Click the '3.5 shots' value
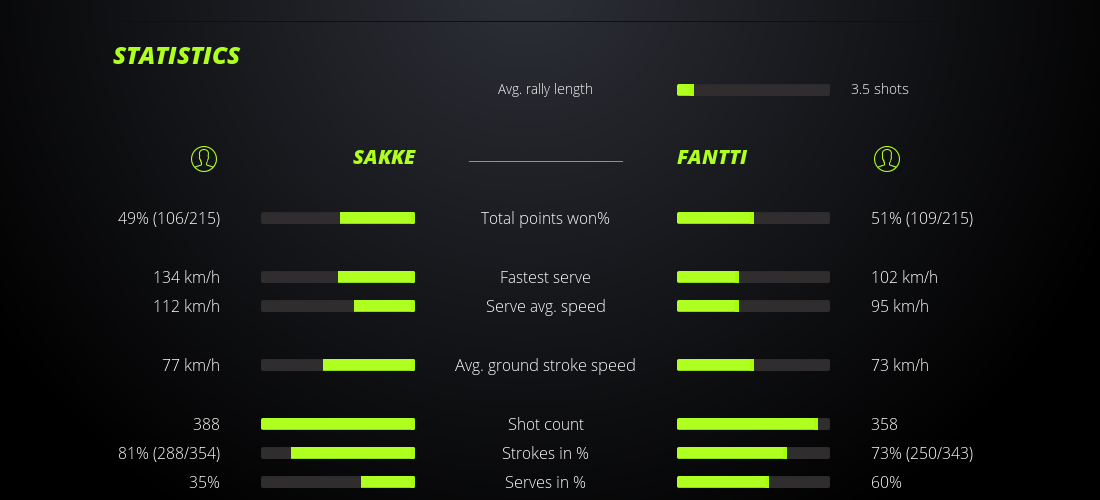This screenshot has width=1100, height=500. (x=879, y=89)
